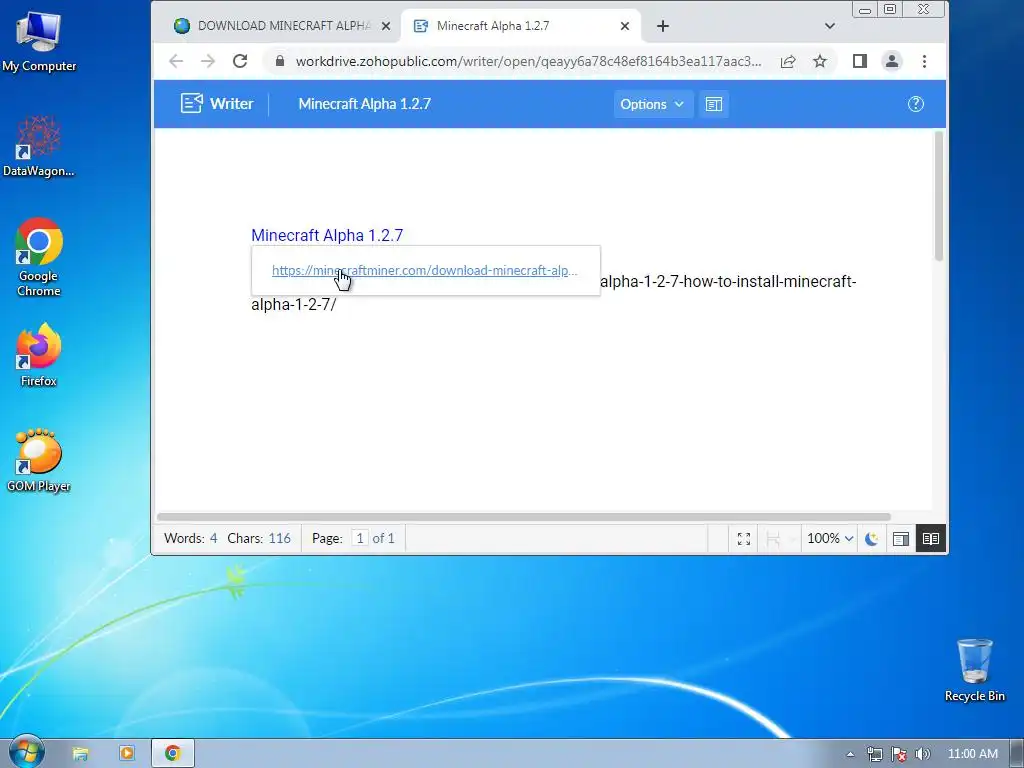Open DataWagon desktop shortcut
The image size is (1024, 768).
(x=39, y=146)
